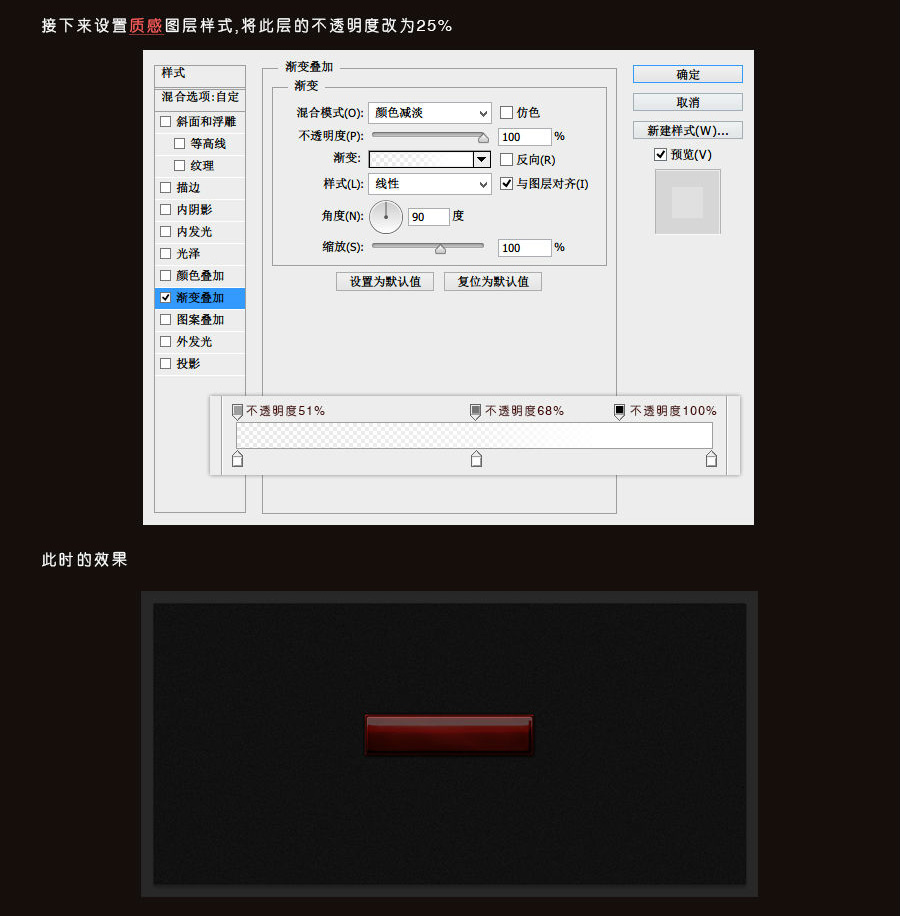Click 设置为默认值 button

click(385, 282)
